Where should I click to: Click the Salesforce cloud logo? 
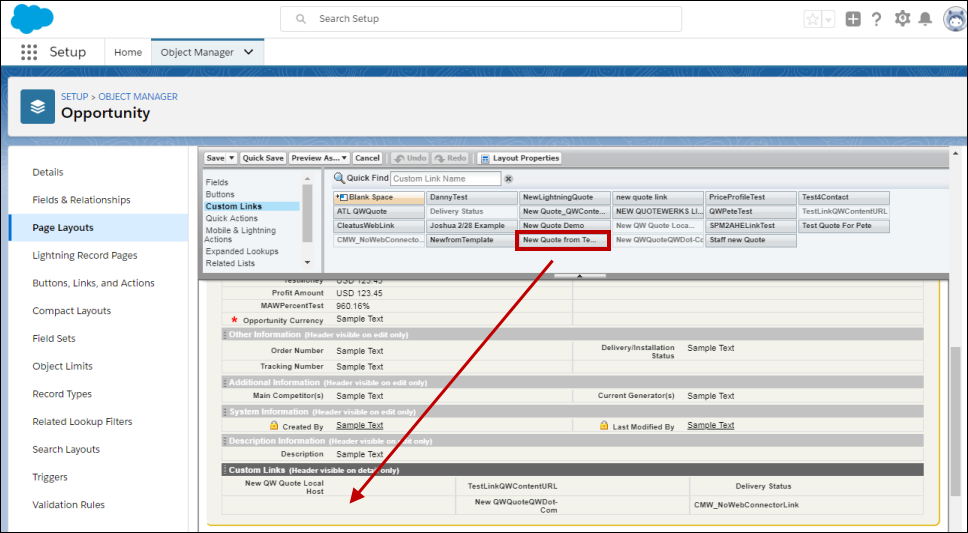[x=32, y=18]
